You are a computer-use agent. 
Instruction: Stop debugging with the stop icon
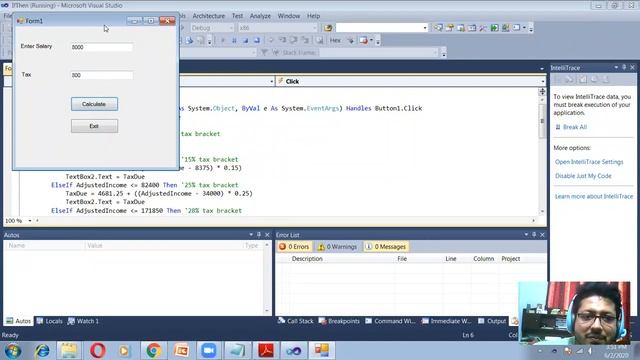tap(245, 40)
